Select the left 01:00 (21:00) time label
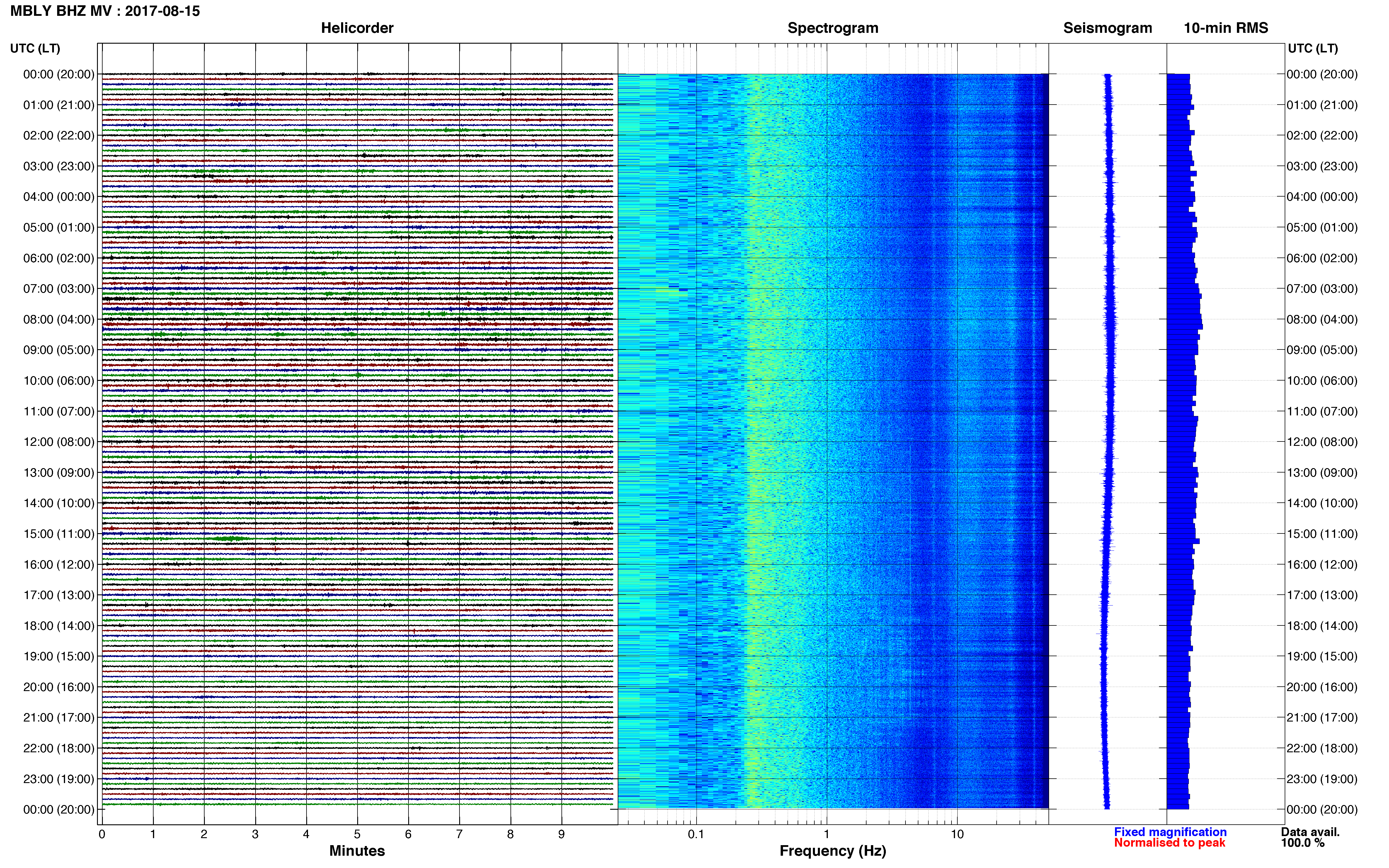This screenshot has height=868, width=1389. click(x=59, y=105)
